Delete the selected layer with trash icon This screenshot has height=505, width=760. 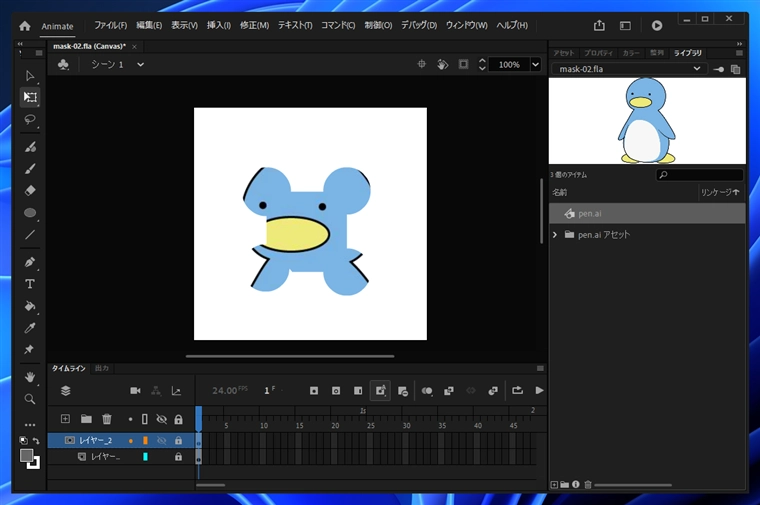click(x=107, y=419)
